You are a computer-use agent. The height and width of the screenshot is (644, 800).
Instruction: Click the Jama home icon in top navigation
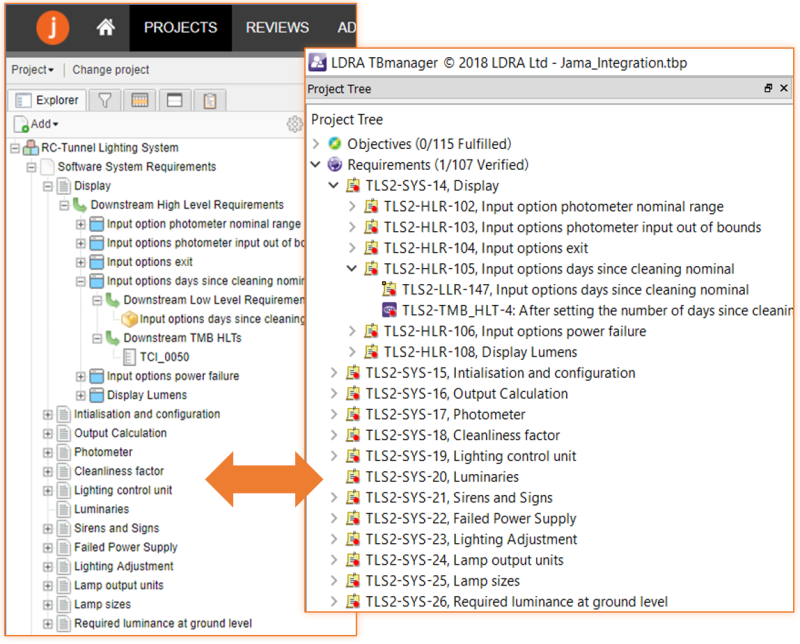pyautogui.click(x=106, y=28)
